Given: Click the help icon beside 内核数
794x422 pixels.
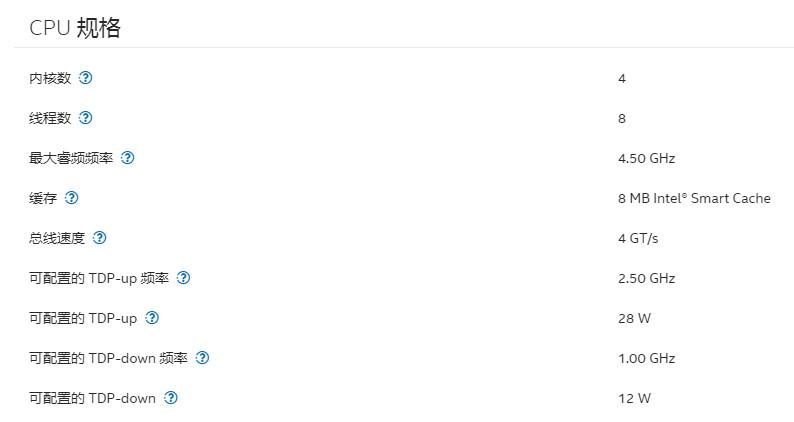Looking at the screenshot, I should pos(86,78).
